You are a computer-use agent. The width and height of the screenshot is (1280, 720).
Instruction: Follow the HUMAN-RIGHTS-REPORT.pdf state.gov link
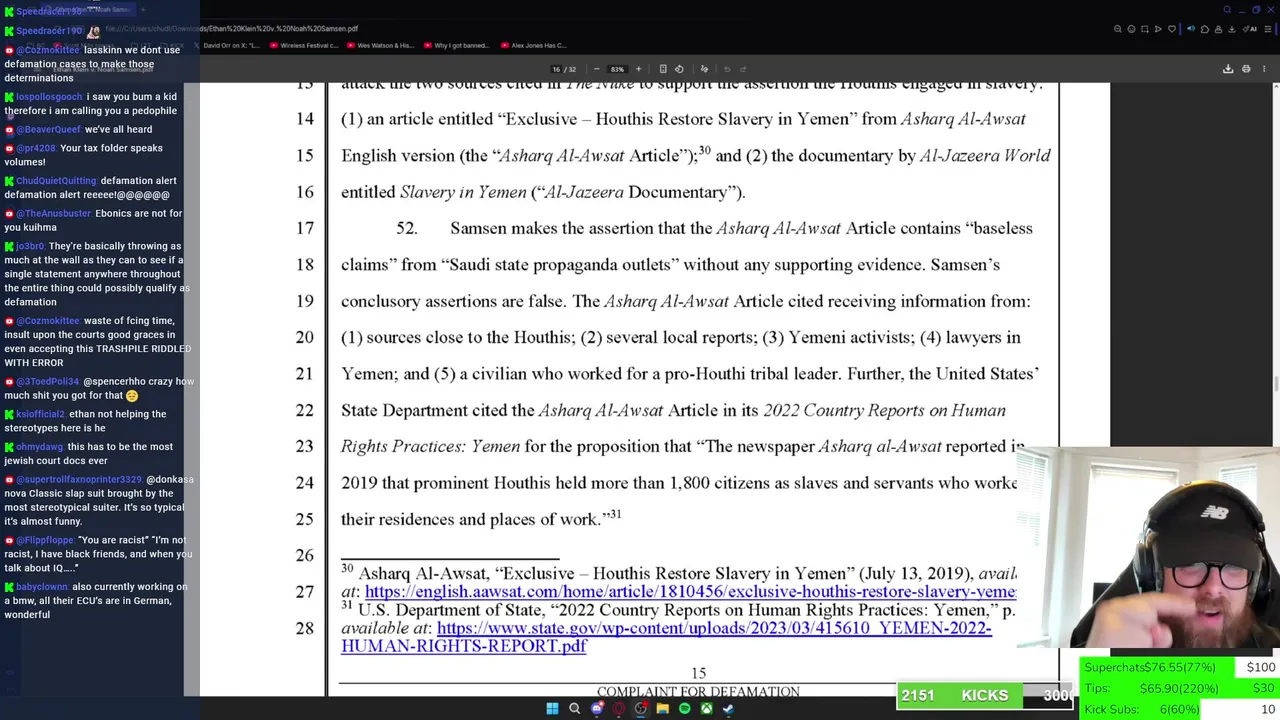point(666,637)
